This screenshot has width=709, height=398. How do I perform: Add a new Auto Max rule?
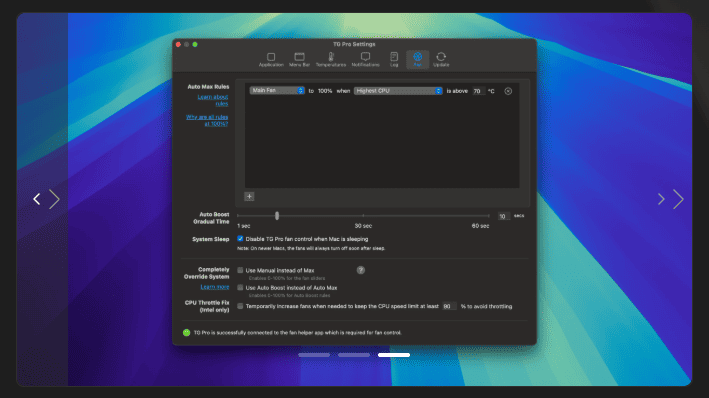tap(249, 196)
